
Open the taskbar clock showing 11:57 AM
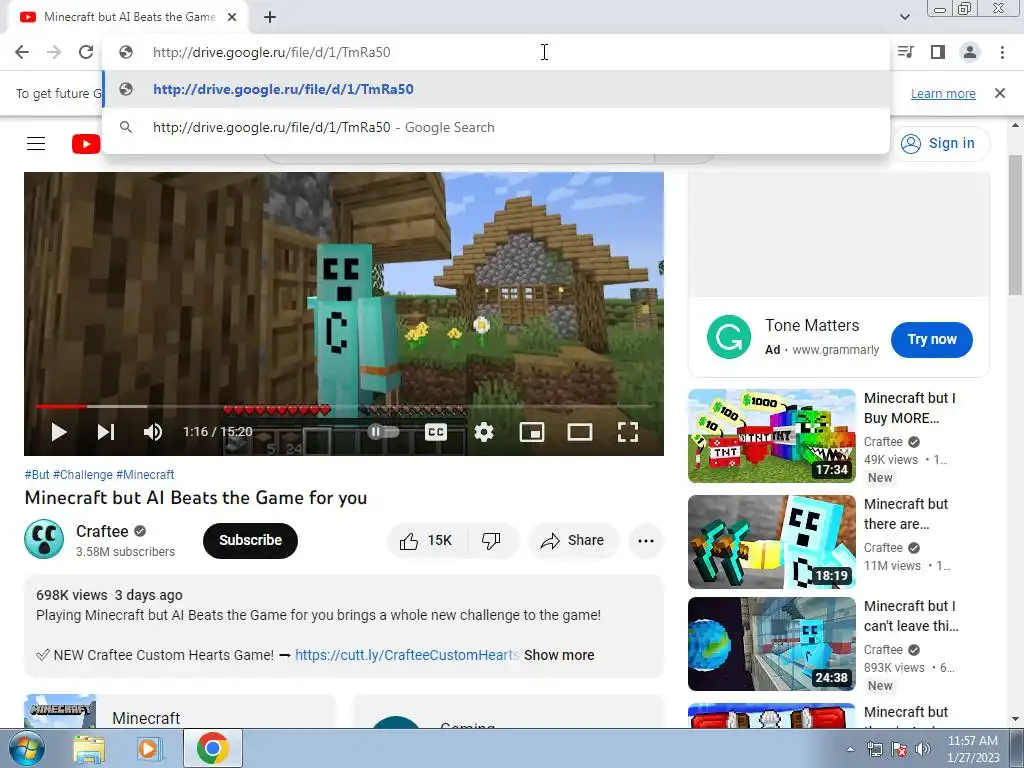click(973, 749)
